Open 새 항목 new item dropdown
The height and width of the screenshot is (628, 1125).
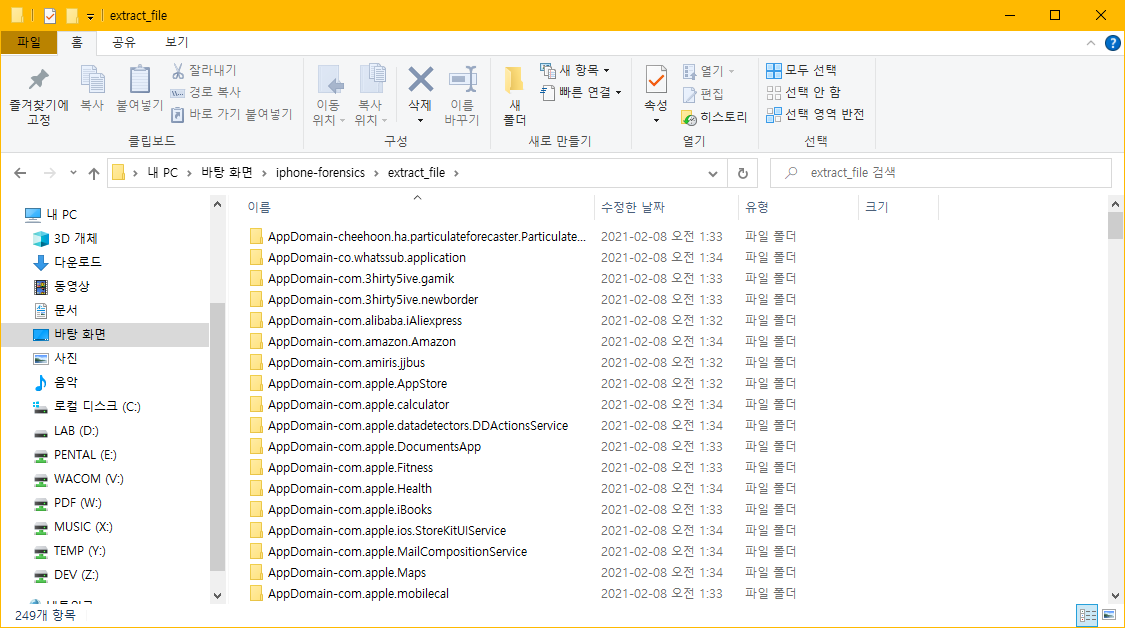(575, 70)
